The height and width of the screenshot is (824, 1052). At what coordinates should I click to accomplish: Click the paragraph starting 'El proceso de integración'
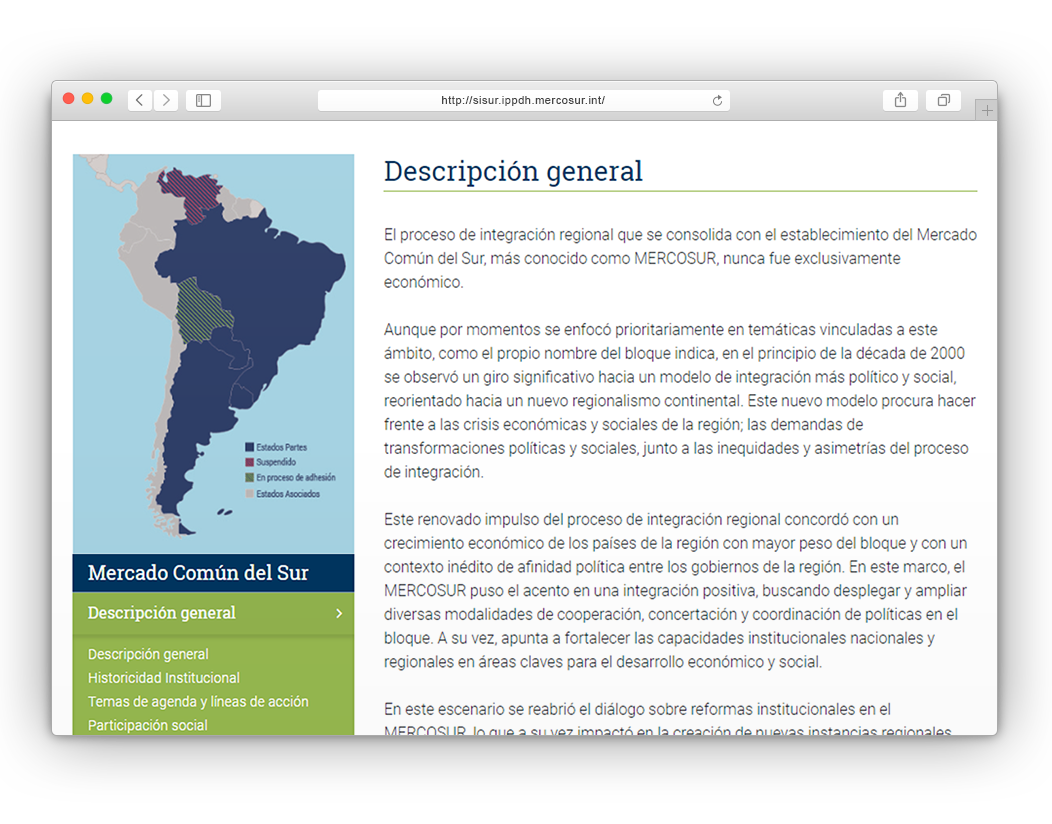[x=680, y=258]
